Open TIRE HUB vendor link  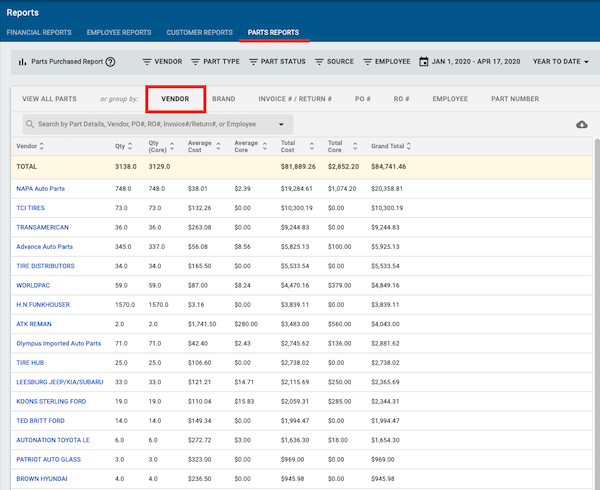coord(30,363)
